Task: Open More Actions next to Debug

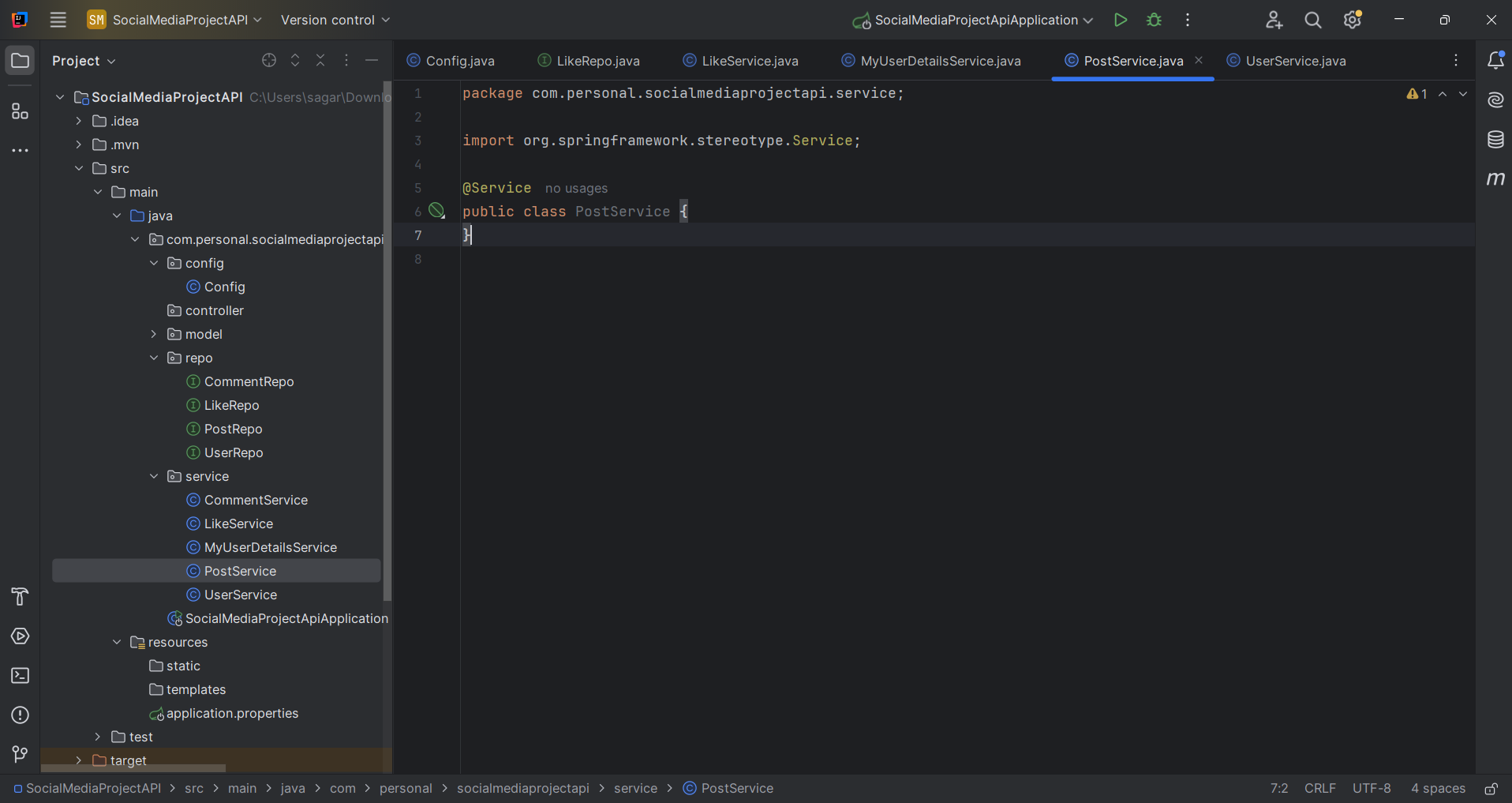Action: pyautogui.click(x=1188, y=20)
